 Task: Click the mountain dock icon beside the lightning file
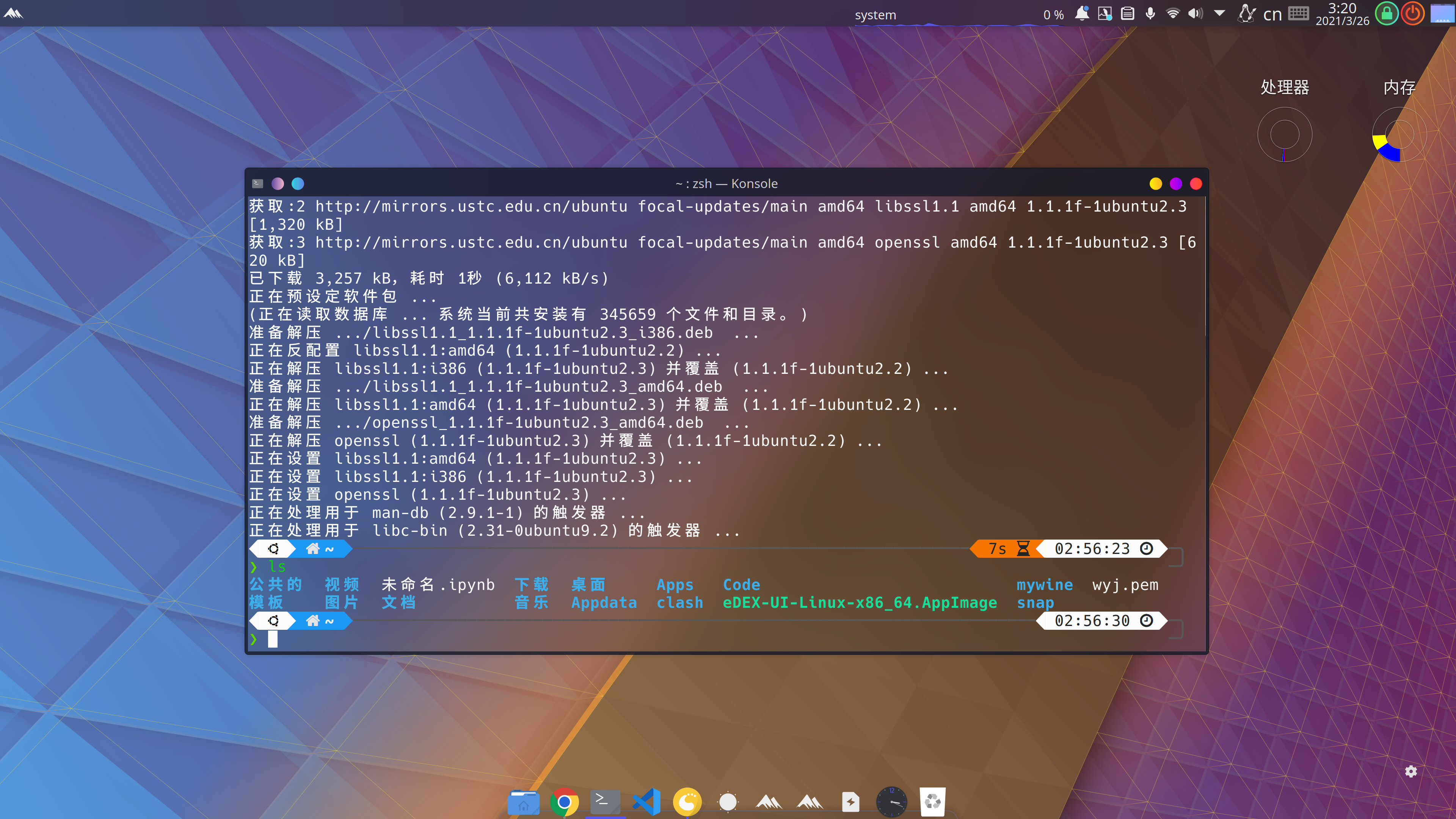point(810,802)
